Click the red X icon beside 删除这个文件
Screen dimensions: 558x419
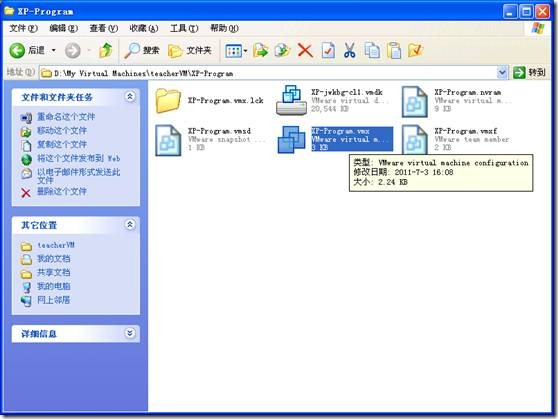pos(26,193)
